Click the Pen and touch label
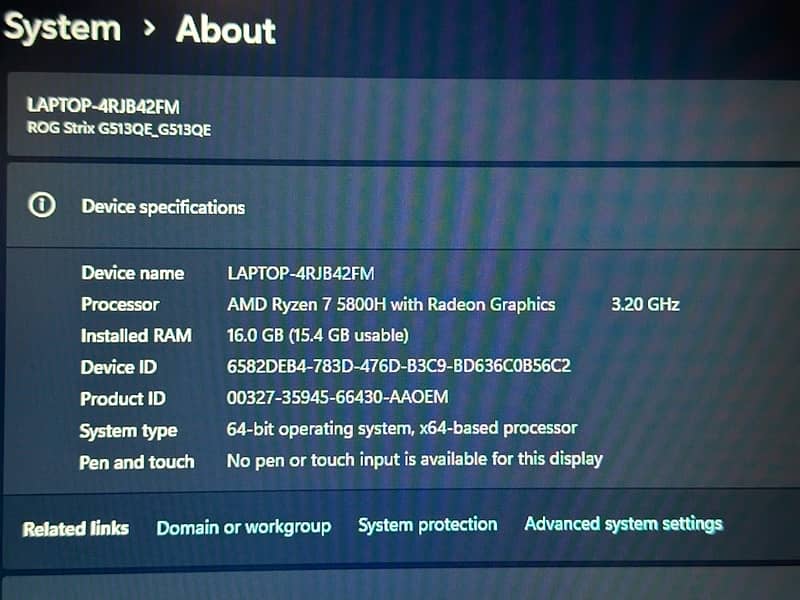Screen dimensions: 800x600 click(x=137, y=462)
